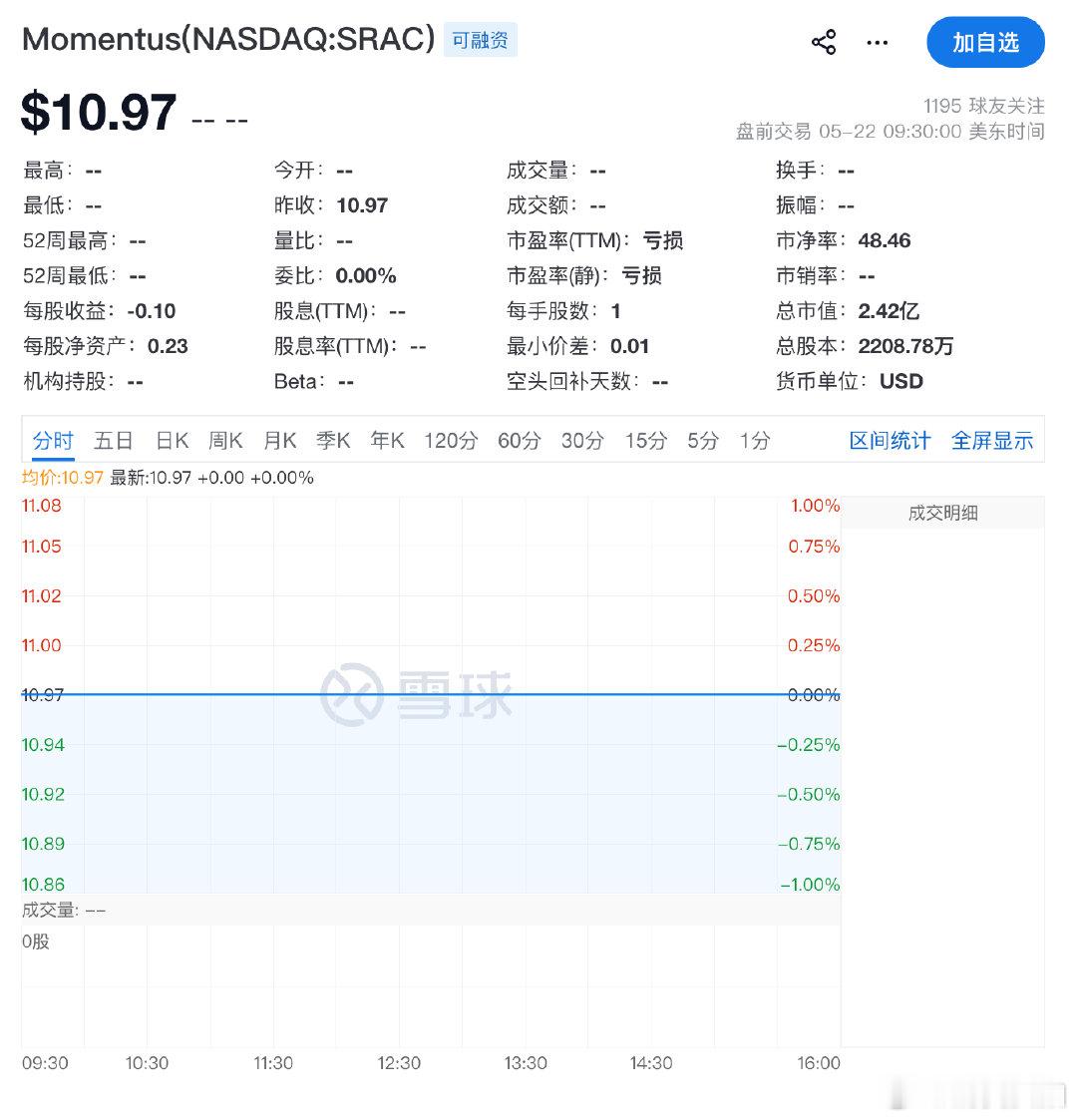Image resolution: width=1077 pixels, height=1120 pixels.
Task: Click the 成交量: -- volume label
Action: pyautogui.click(x=64, y=911)
